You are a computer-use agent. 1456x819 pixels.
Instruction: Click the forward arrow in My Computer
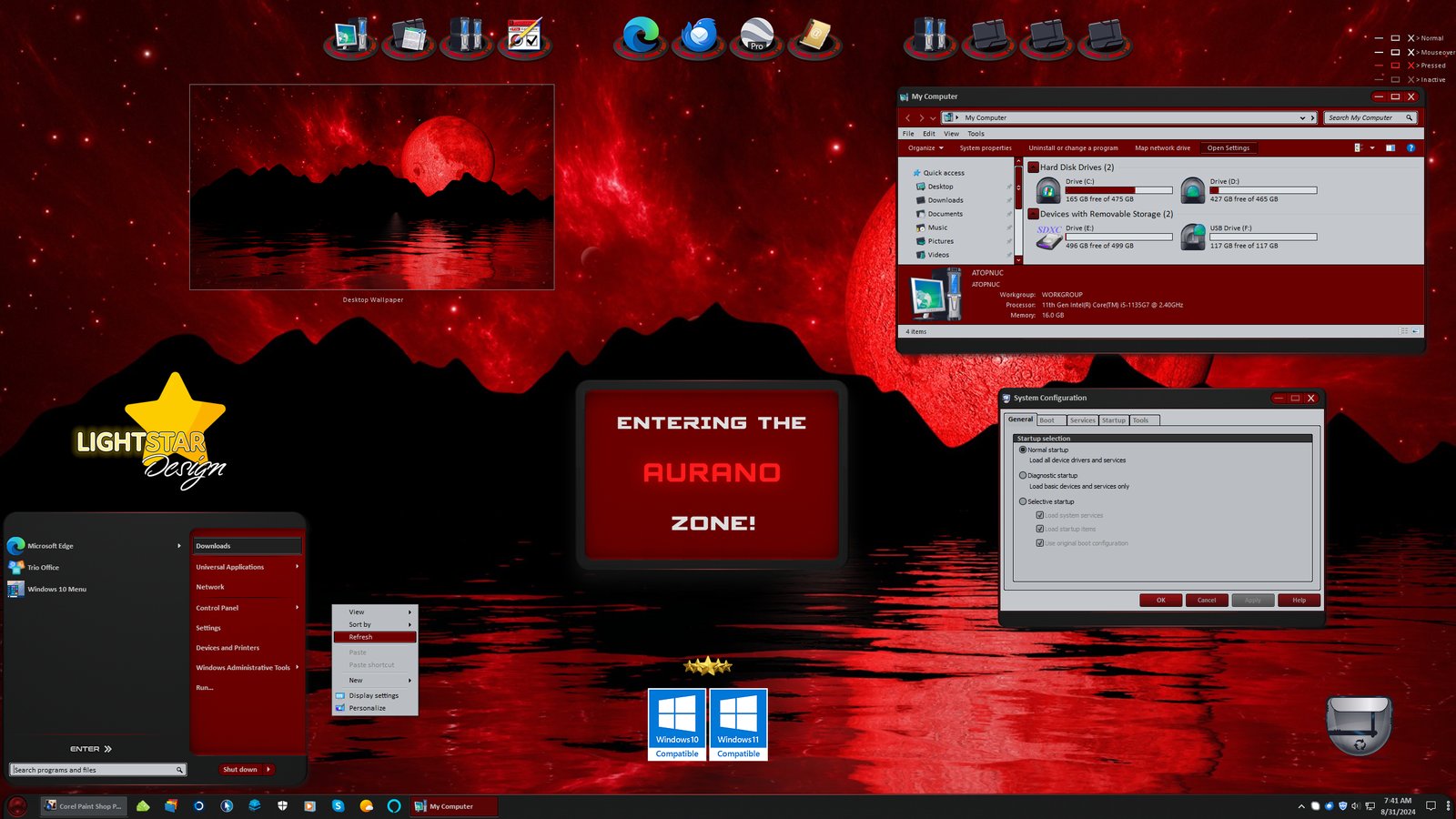click(921, 117)
